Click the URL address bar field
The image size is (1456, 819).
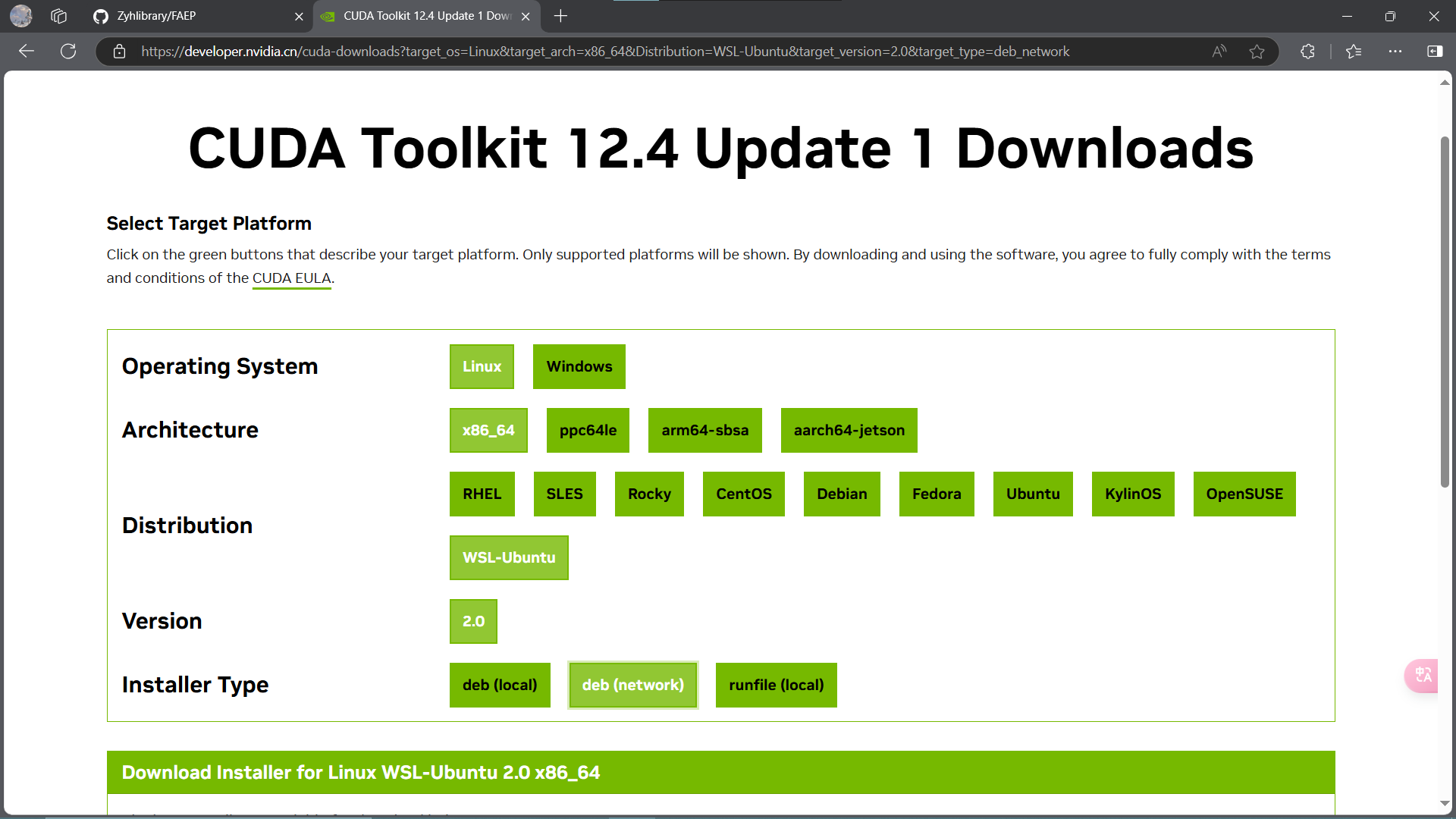coord(607,51)
